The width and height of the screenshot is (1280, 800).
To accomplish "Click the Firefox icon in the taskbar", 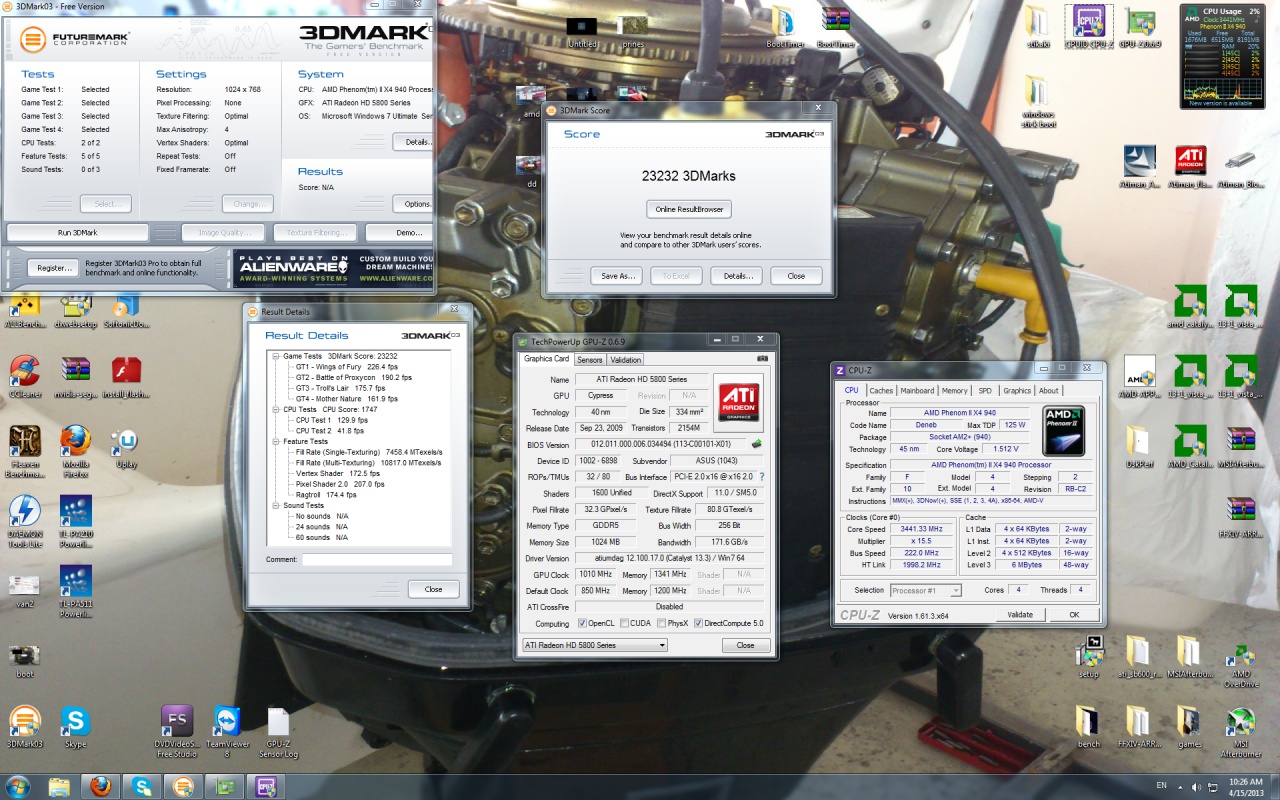I will pos(100,787).
